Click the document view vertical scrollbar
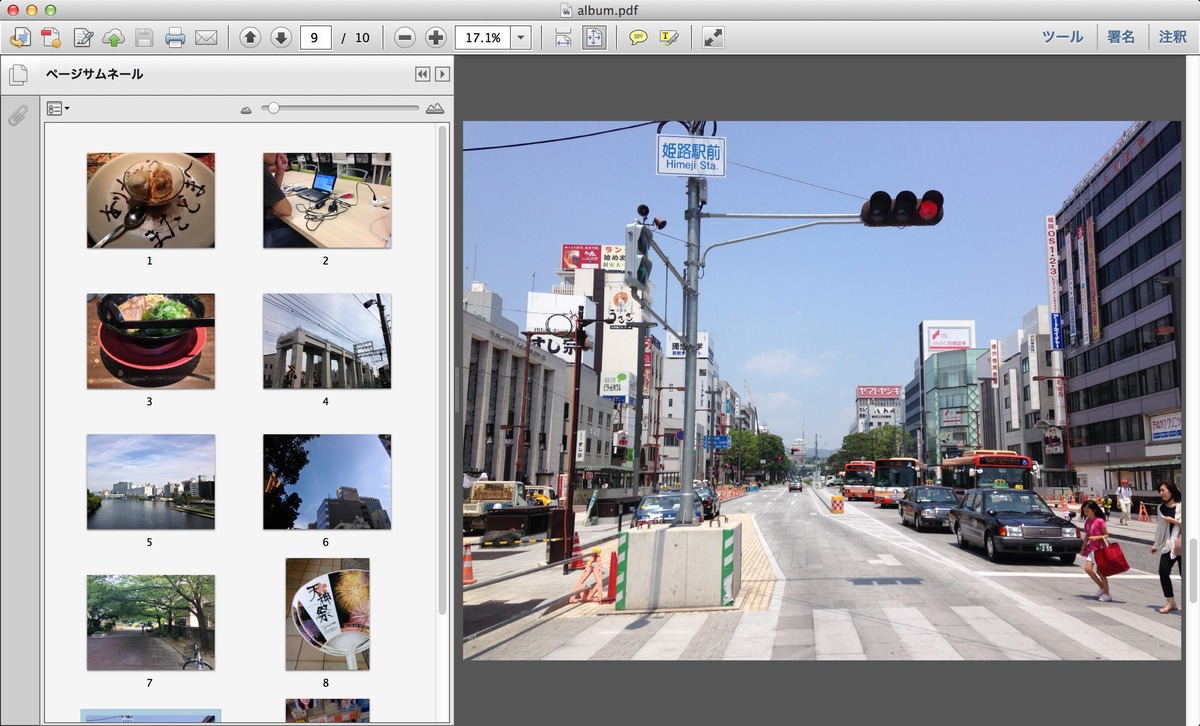Image resolution: width=1200 pixels, height=726 pixels. click(1192, 572)
